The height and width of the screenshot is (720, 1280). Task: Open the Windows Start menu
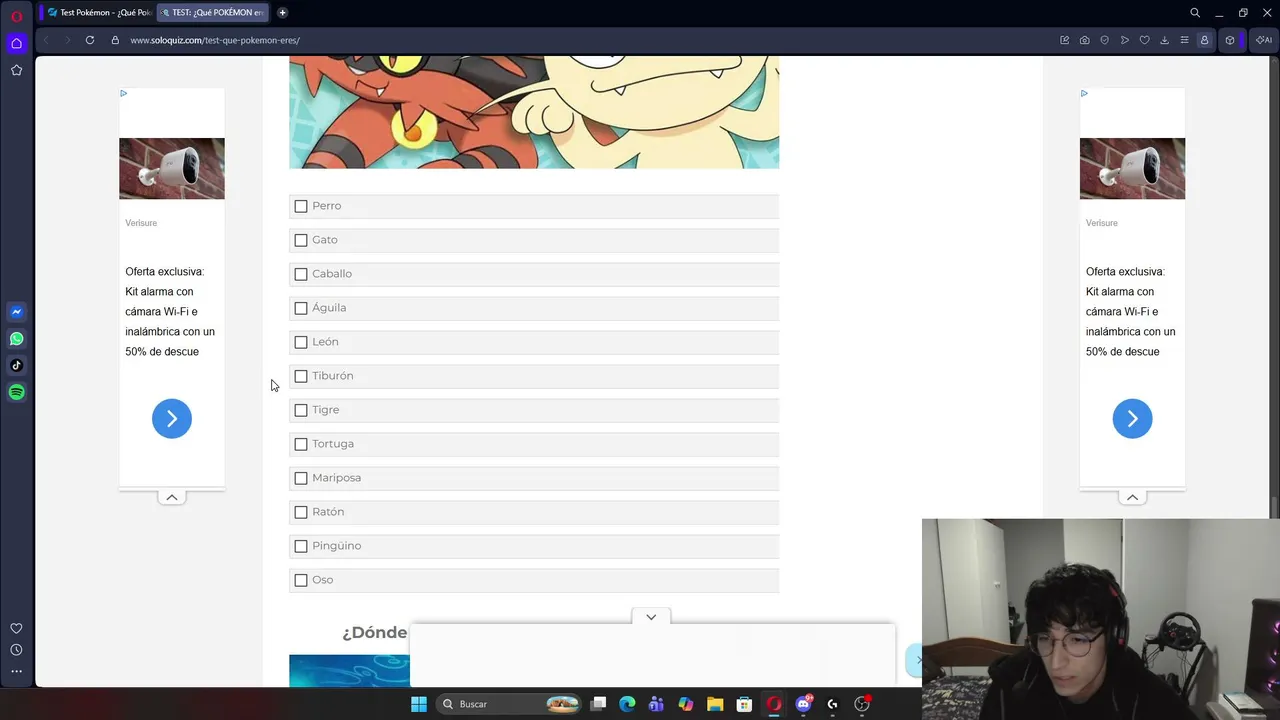[x=419, y=704]
